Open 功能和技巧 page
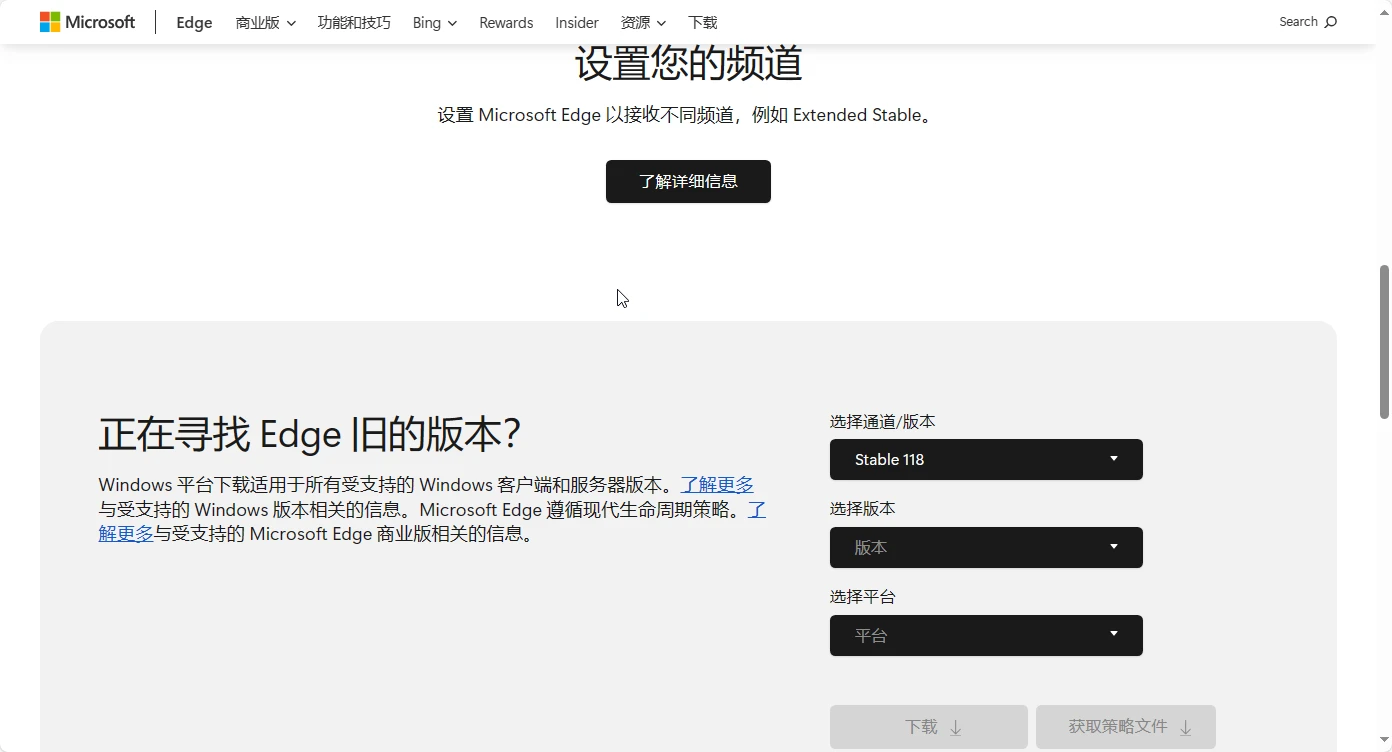The width and height of the screenshot is (1392, 752). (354, 23)
